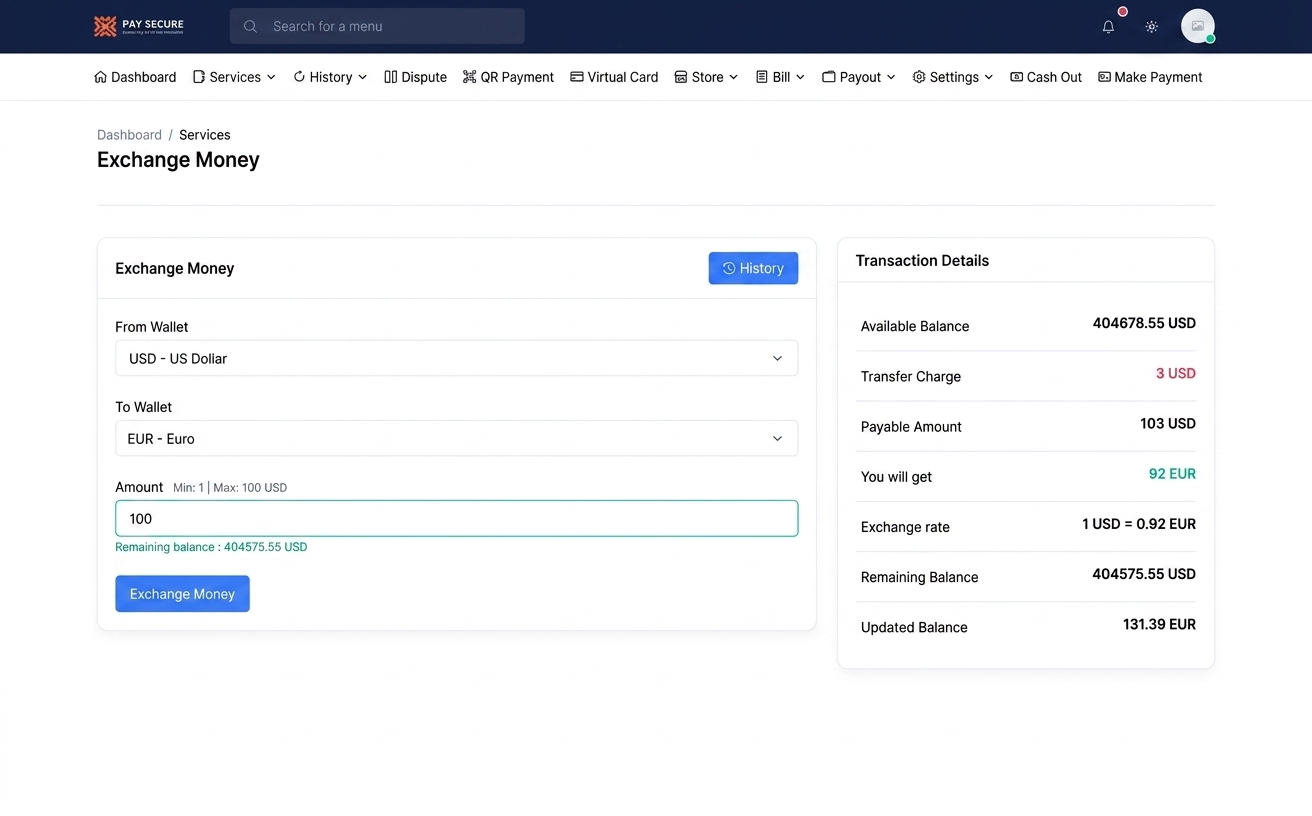The image size is (1312, 816).
Task: Expand the Store menu chevron
Action: pyautogui.click(x=733, y=77)
